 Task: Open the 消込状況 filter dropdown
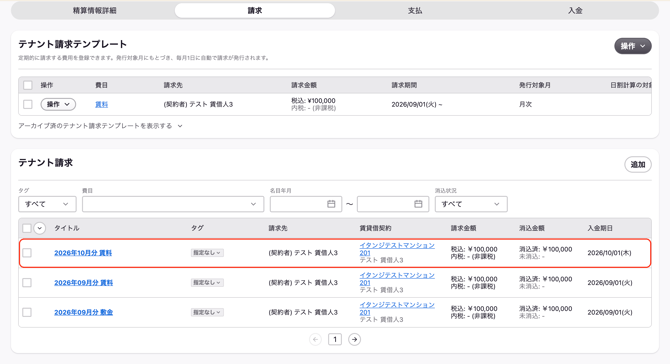pyautogui.click(x=471, y=204)
